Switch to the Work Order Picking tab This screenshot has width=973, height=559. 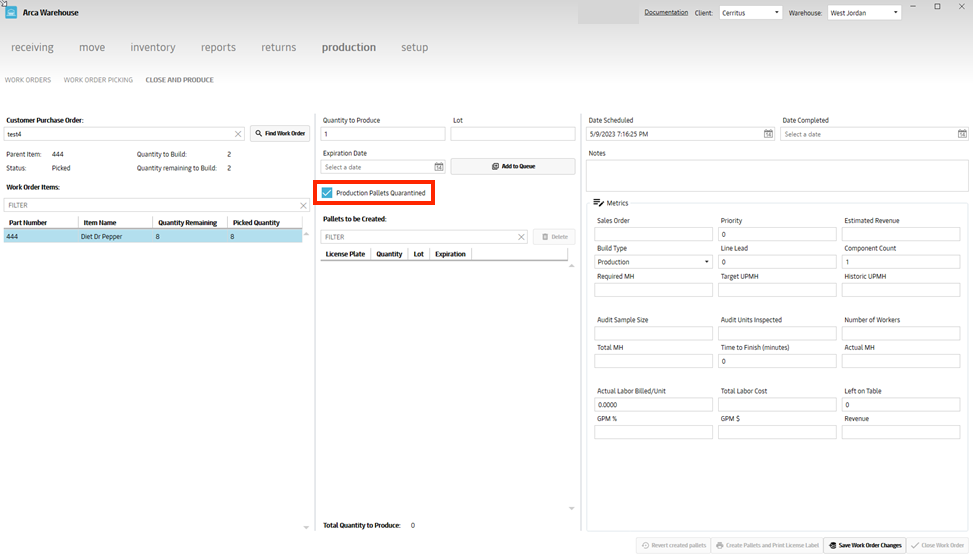tap(98, 80)
